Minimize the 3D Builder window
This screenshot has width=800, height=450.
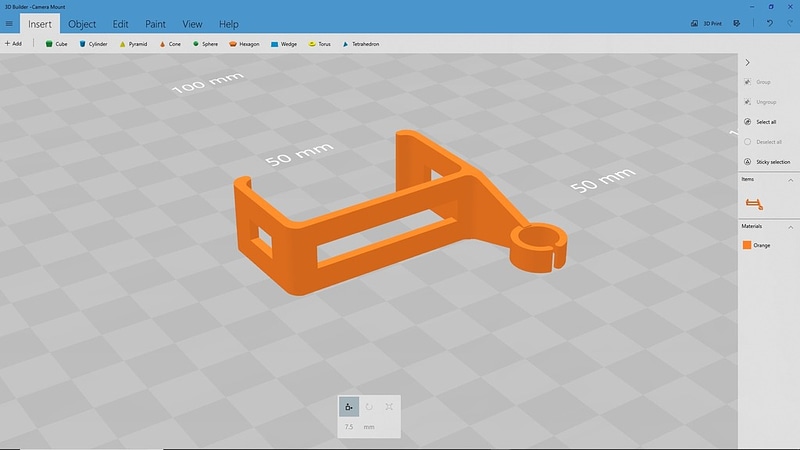pos(752,7)
